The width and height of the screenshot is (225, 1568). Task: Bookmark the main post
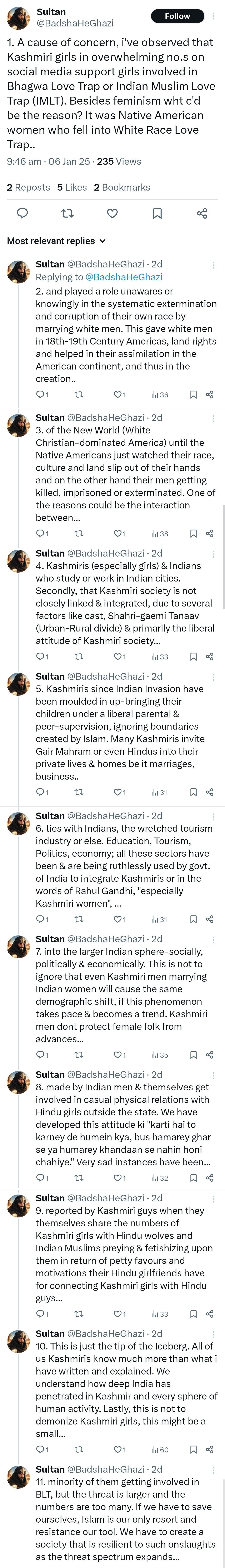(x=157, y=213)
